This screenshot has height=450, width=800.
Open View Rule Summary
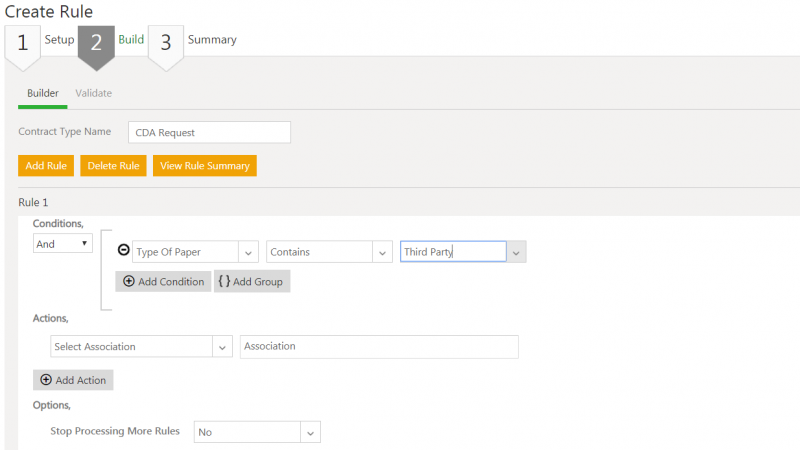(x=205, y=165)
